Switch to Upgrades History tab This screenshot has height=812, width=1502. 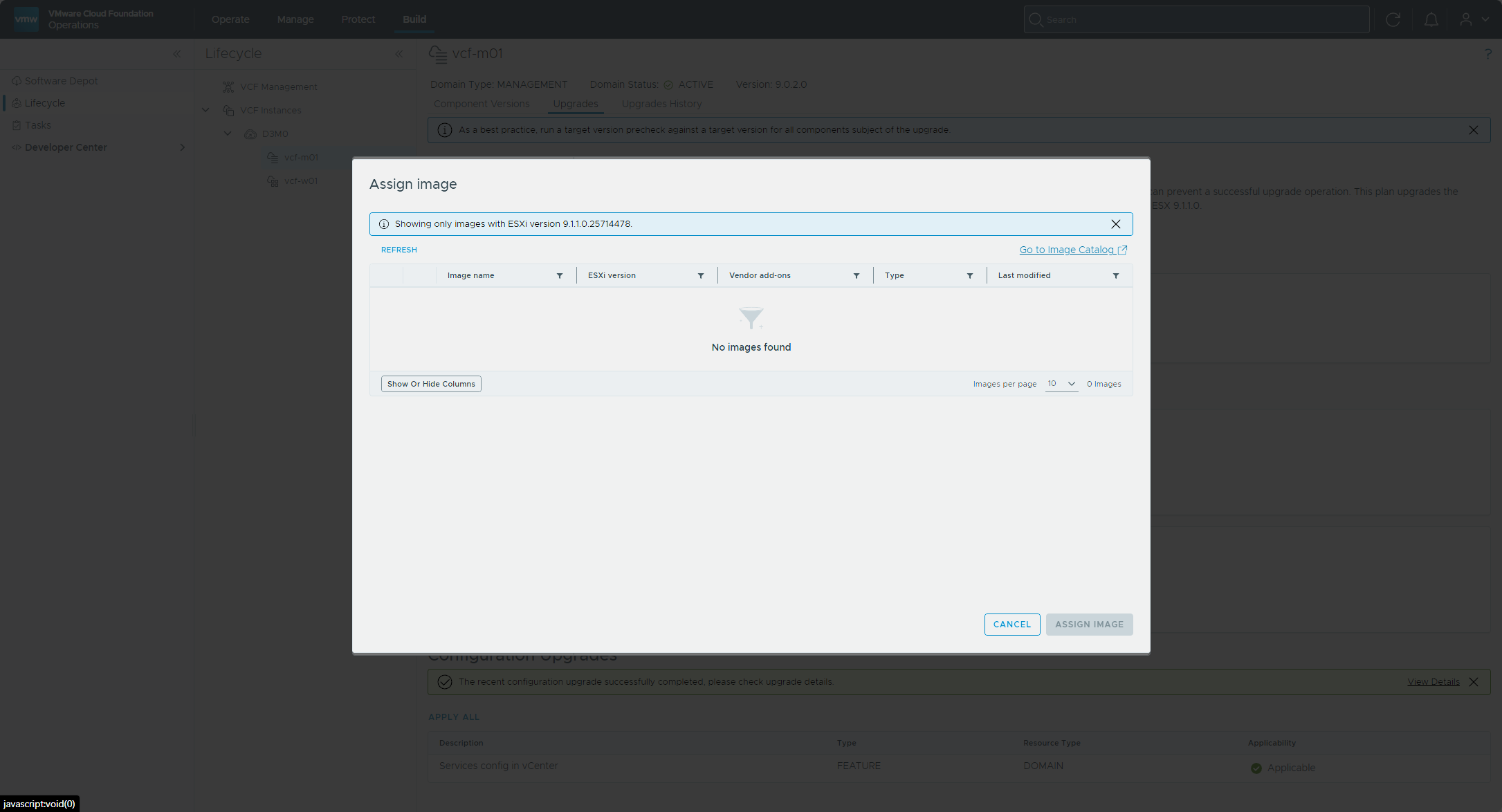pos(661,104)
